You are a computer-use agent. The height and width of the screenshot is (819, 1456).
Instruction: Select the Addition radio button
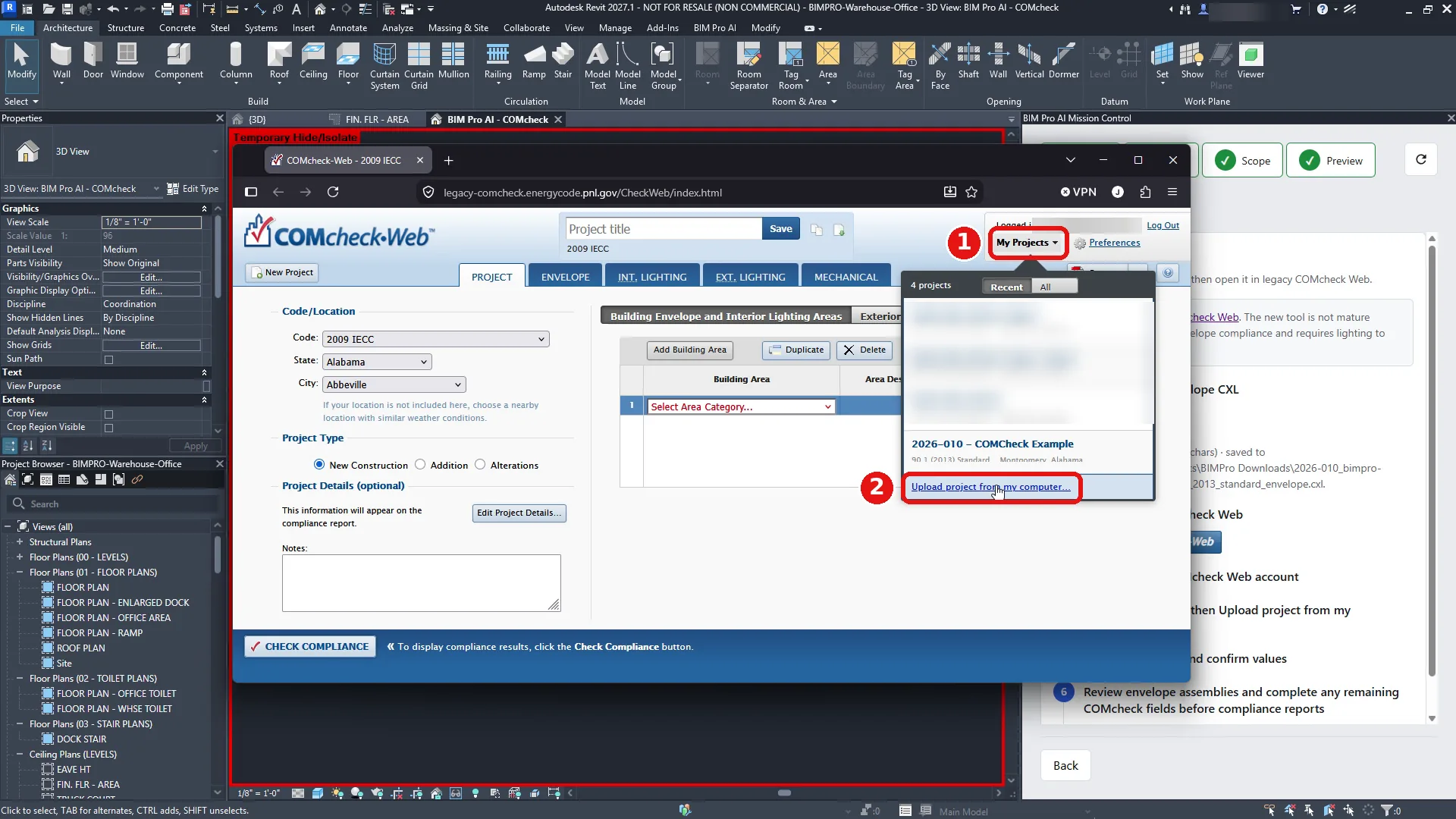(420, 465)
